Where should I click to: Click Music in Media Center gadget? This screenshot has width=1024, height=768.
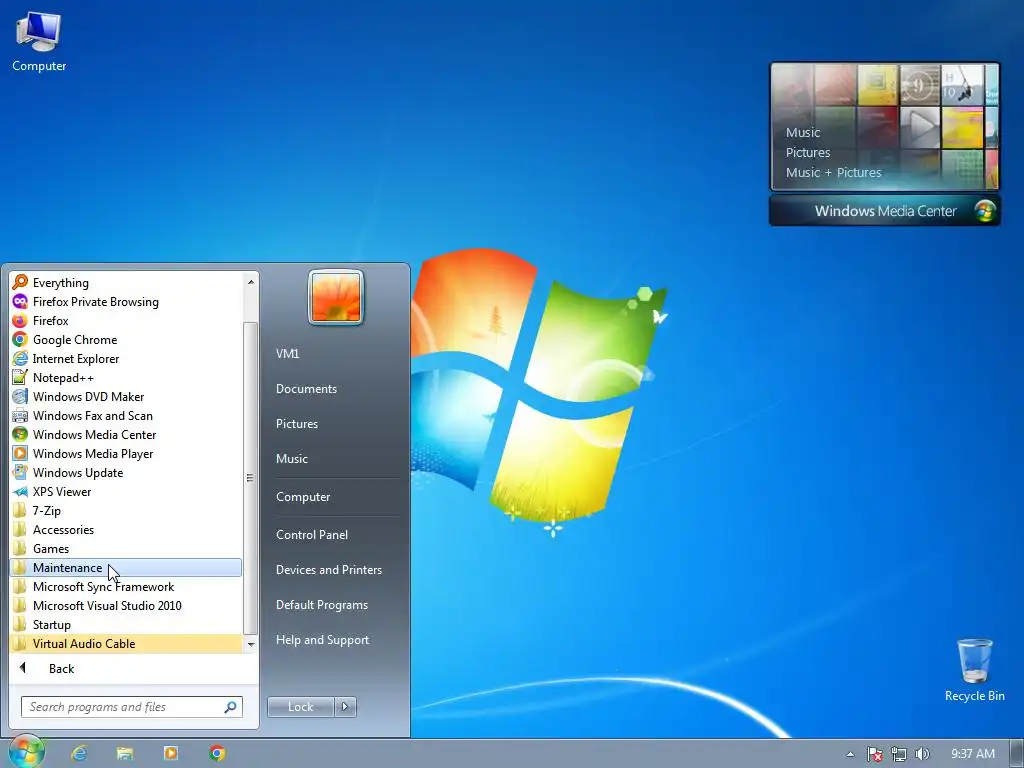(x=803, y=133)
